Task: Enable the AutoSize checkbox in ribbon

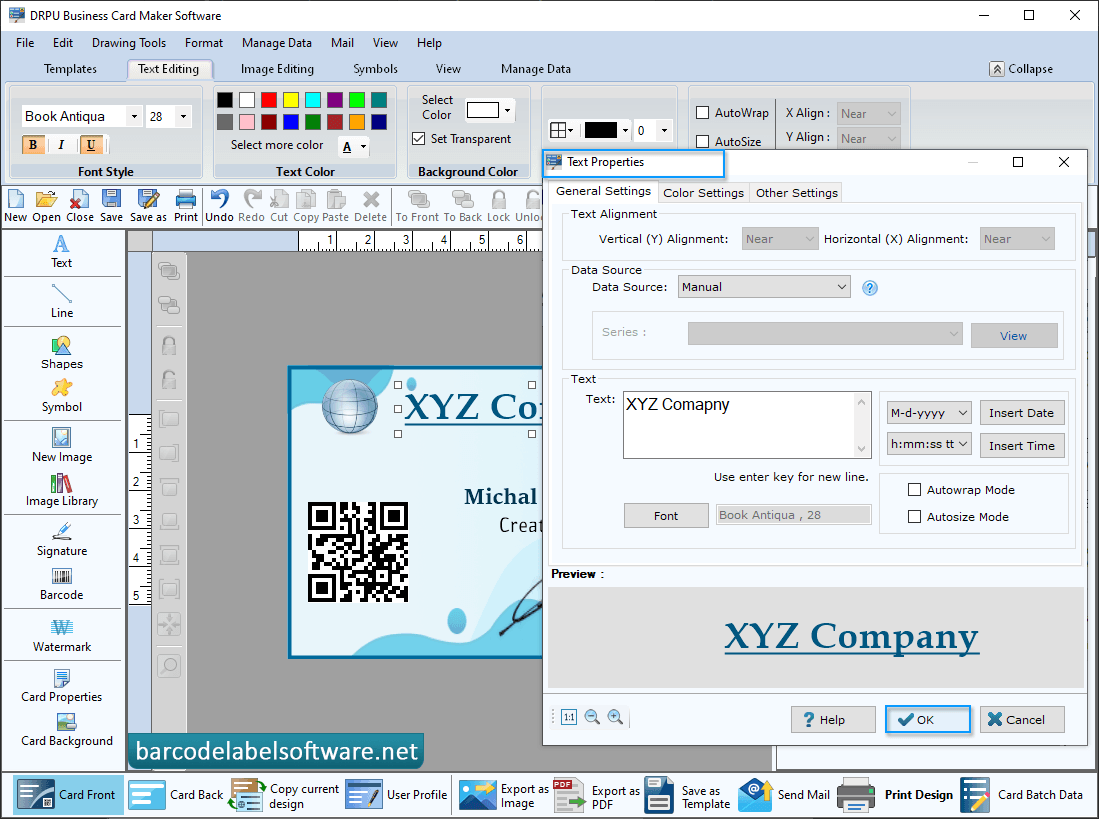Action: [702, 142]
